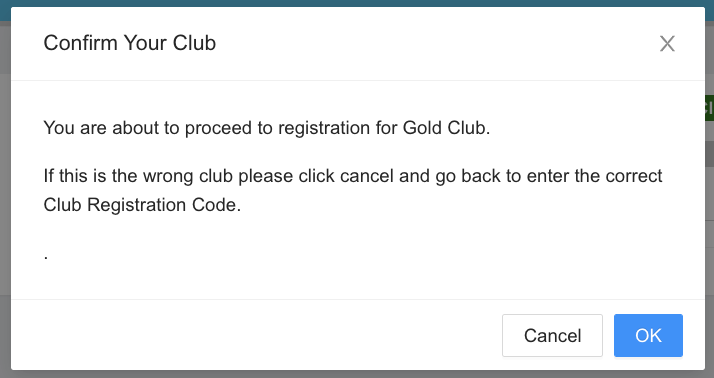Click the sentence about proceeding to registration
This screenshot has width=714, height=378.
[267, 128]
